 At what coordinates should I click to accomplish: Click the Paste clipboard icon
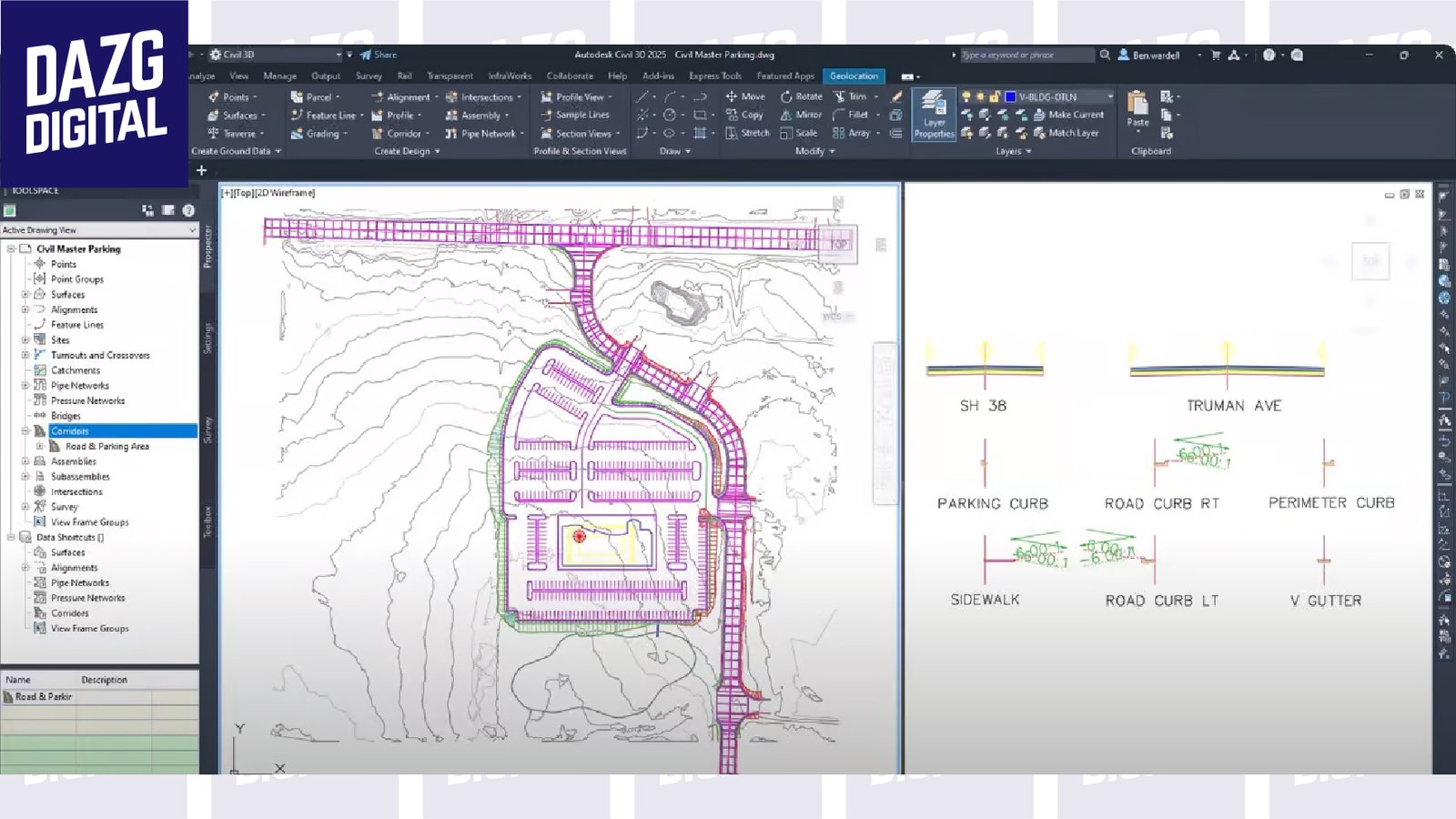click(1137, 108)
